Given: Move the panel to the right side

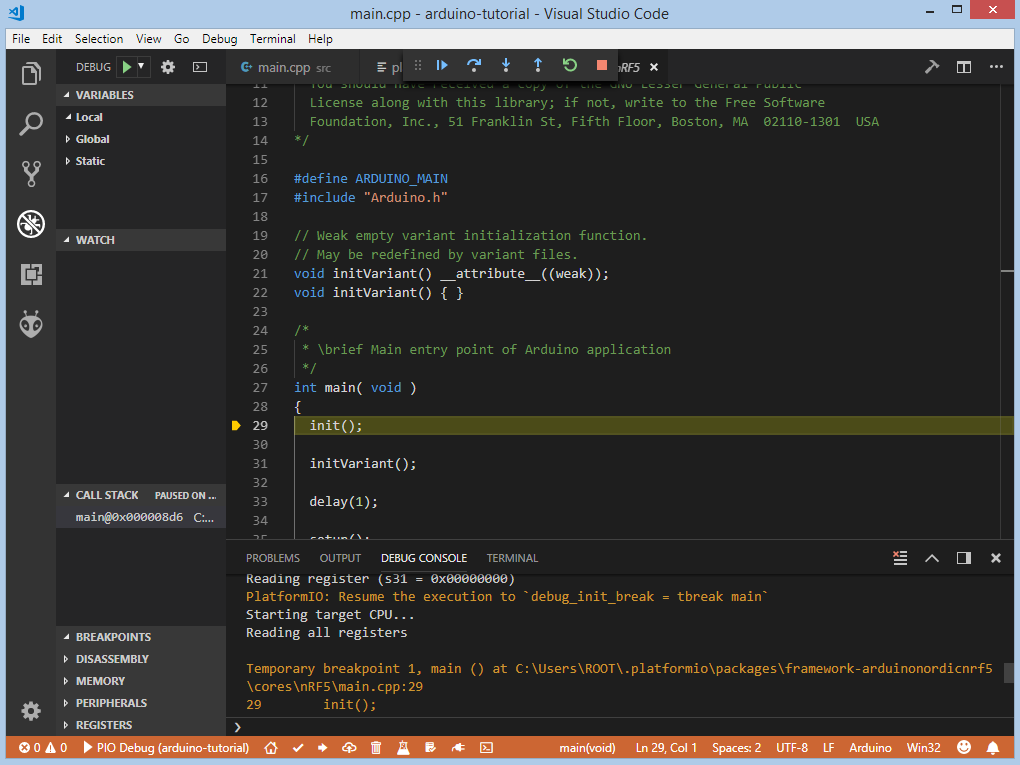Looking at the screenshot, I should pyautogui.click(x=964, y=558).
